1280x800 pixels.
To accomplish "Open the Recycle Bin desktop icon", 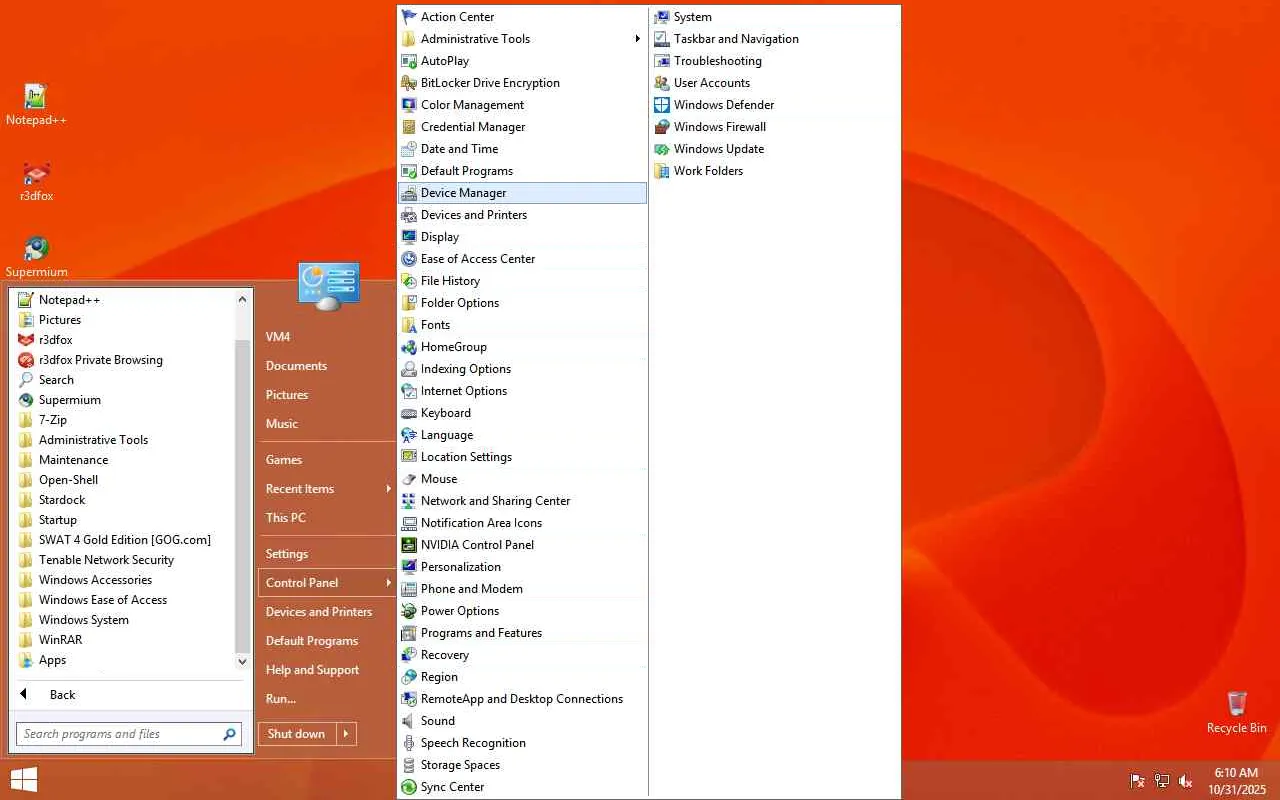I will click(x=1237, y=703).
